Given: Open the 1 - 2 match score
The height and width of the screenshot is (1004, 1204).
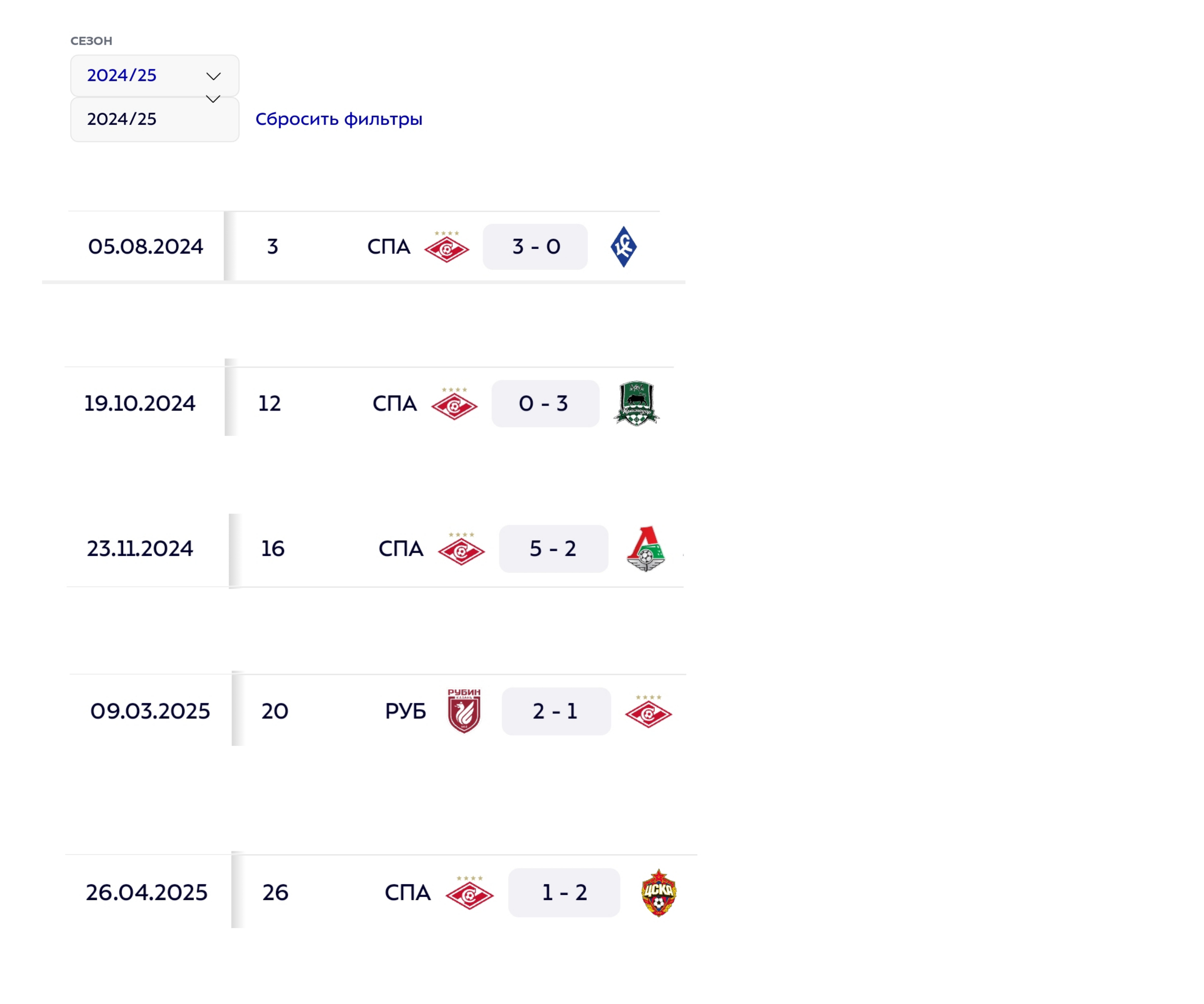Looking at the screenshot, I should coord(564,893).
